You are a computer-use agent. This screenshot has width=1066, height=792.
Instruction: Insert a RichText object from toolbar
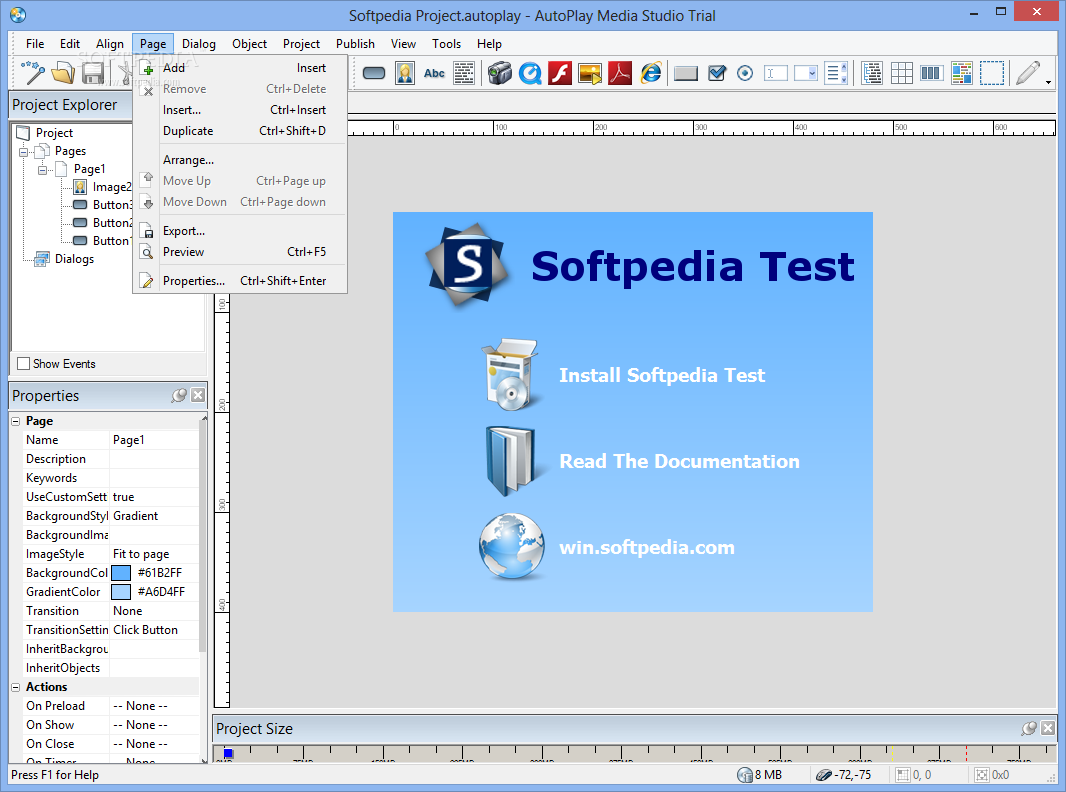click(961, 73)
